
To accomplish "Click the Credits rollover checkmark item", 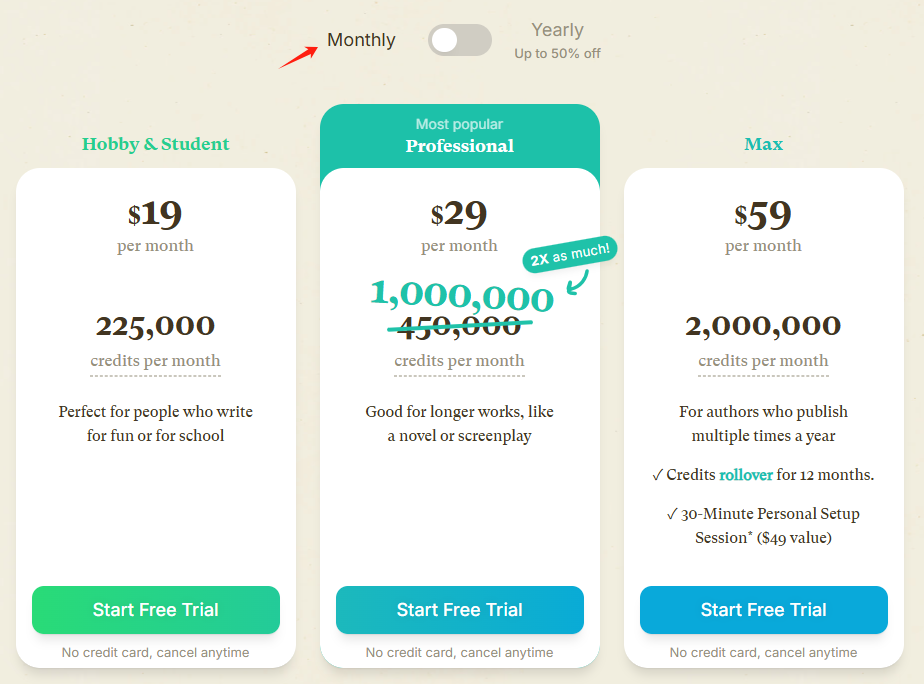I will (x=763, y=474).
